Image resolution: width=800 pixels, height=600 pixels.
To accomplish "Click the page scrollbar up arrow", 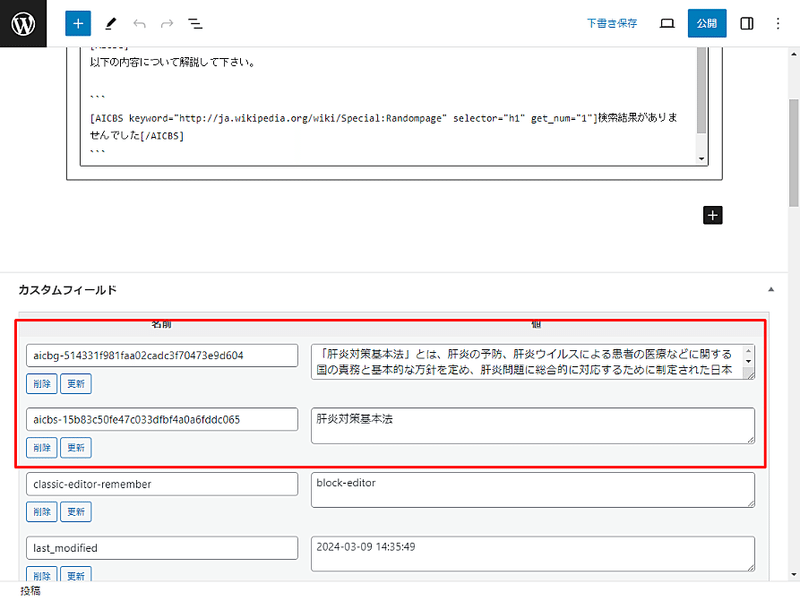I will point(794,54).
